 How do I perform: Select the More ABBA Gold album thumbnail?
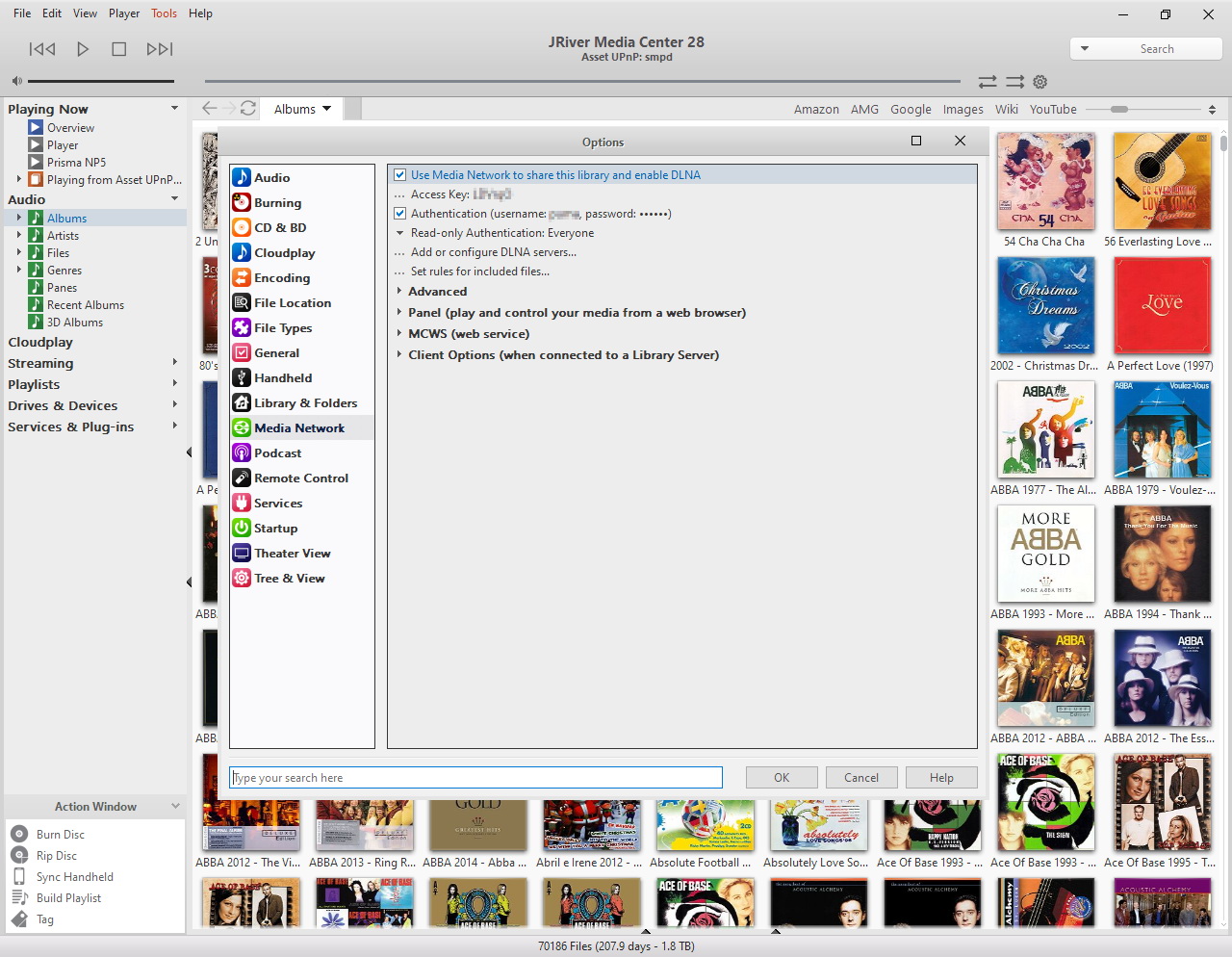click(x=1046, y=555)
